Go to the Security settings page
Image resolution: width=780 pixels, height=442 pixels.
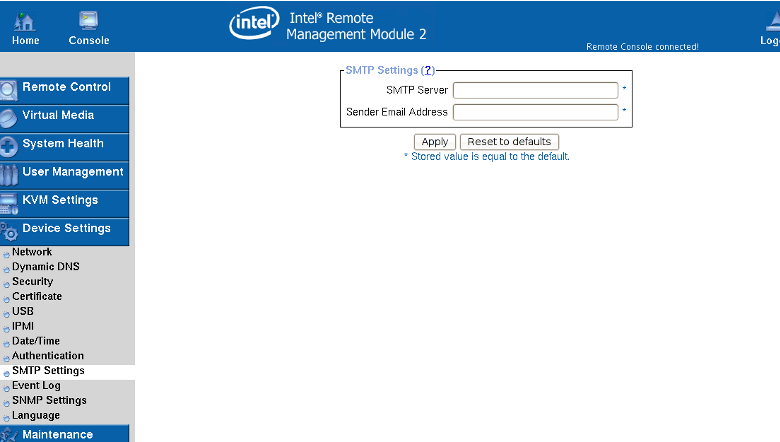click(x=32, y=281)
